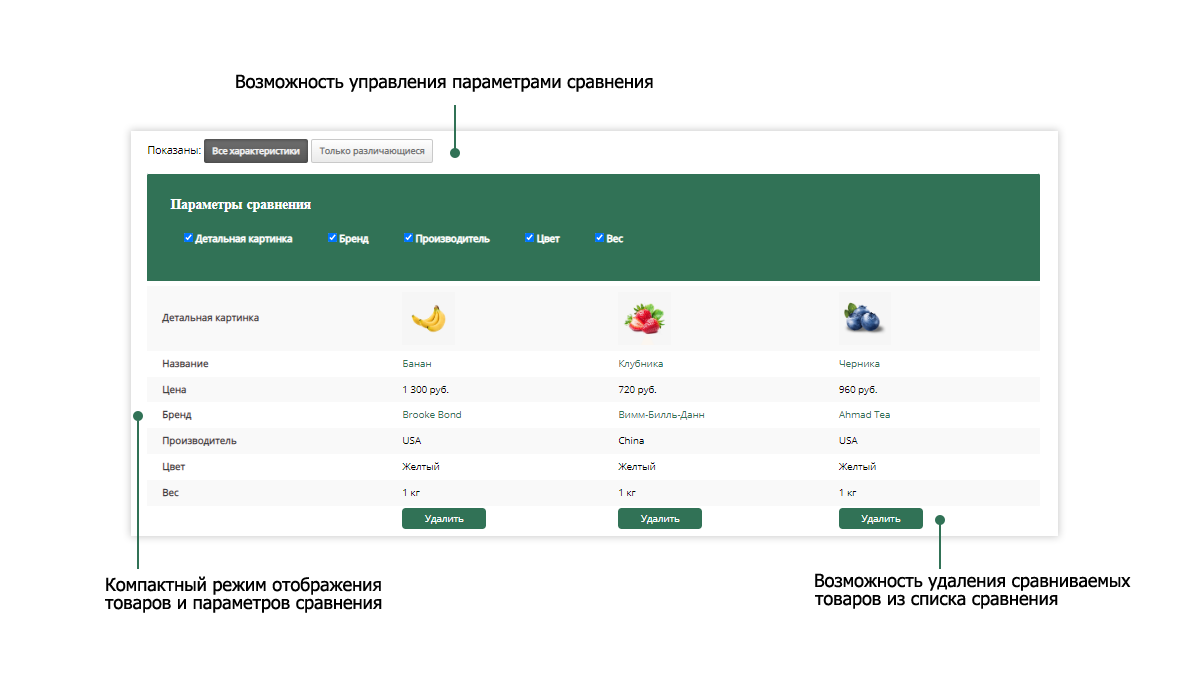This screenshot has width=1200, height=700.
Task: Click the 'Показаны:' label
Action: point(174,151)
